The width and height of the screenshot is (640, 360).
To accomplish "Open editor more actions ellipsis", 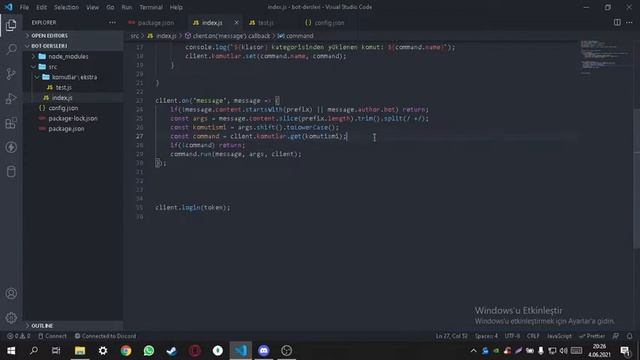I will (x=629, y=22).
